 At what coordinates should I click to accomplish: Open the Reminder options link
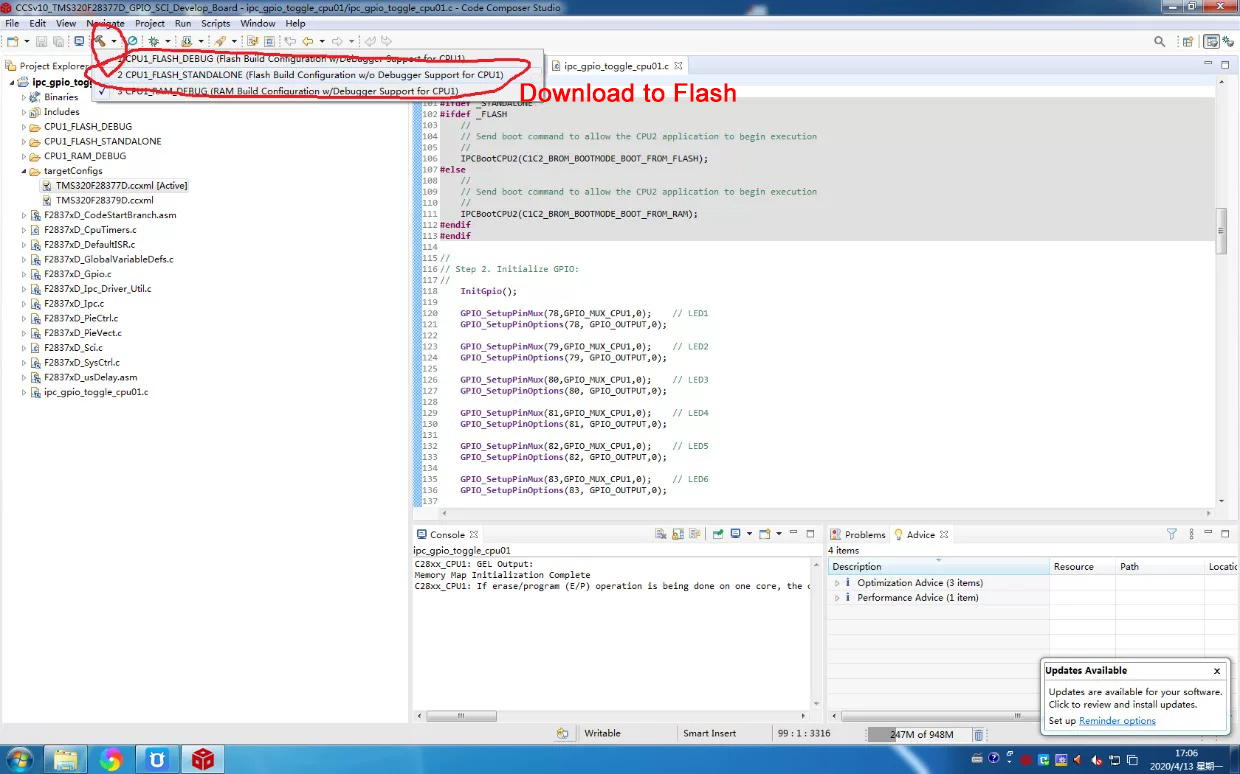1117,721
